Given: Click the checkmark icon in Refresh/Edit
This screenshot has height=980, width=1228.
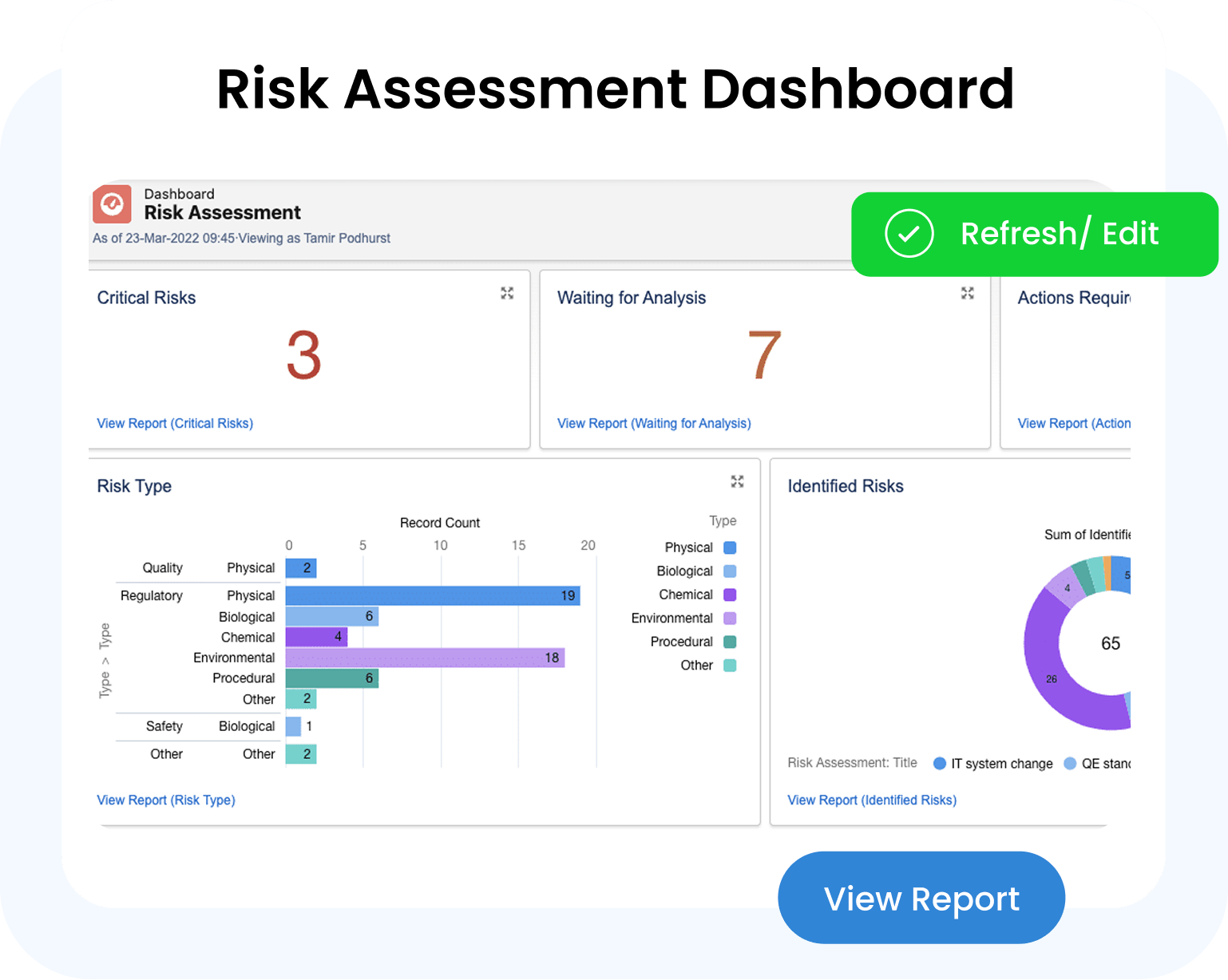Looking at the screenshot, I should [909, 234].
